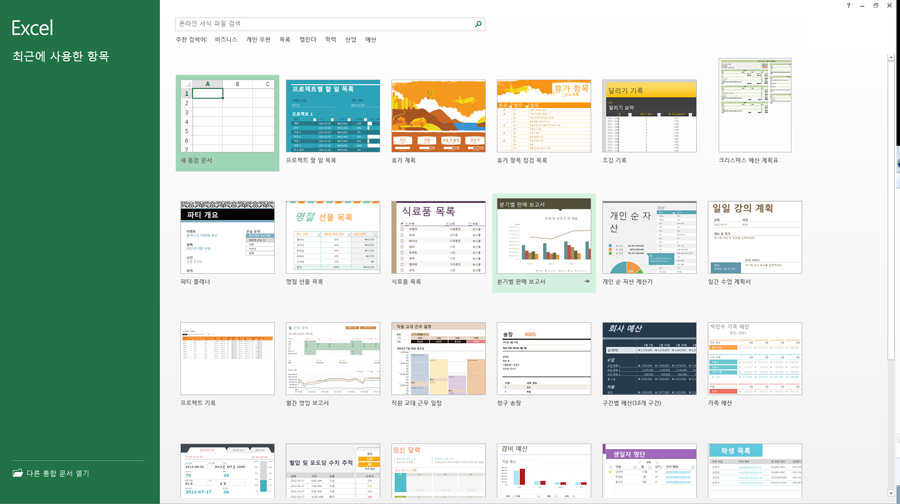Click the scrollbar up arrow
The image size is (900, 504).
891,57
